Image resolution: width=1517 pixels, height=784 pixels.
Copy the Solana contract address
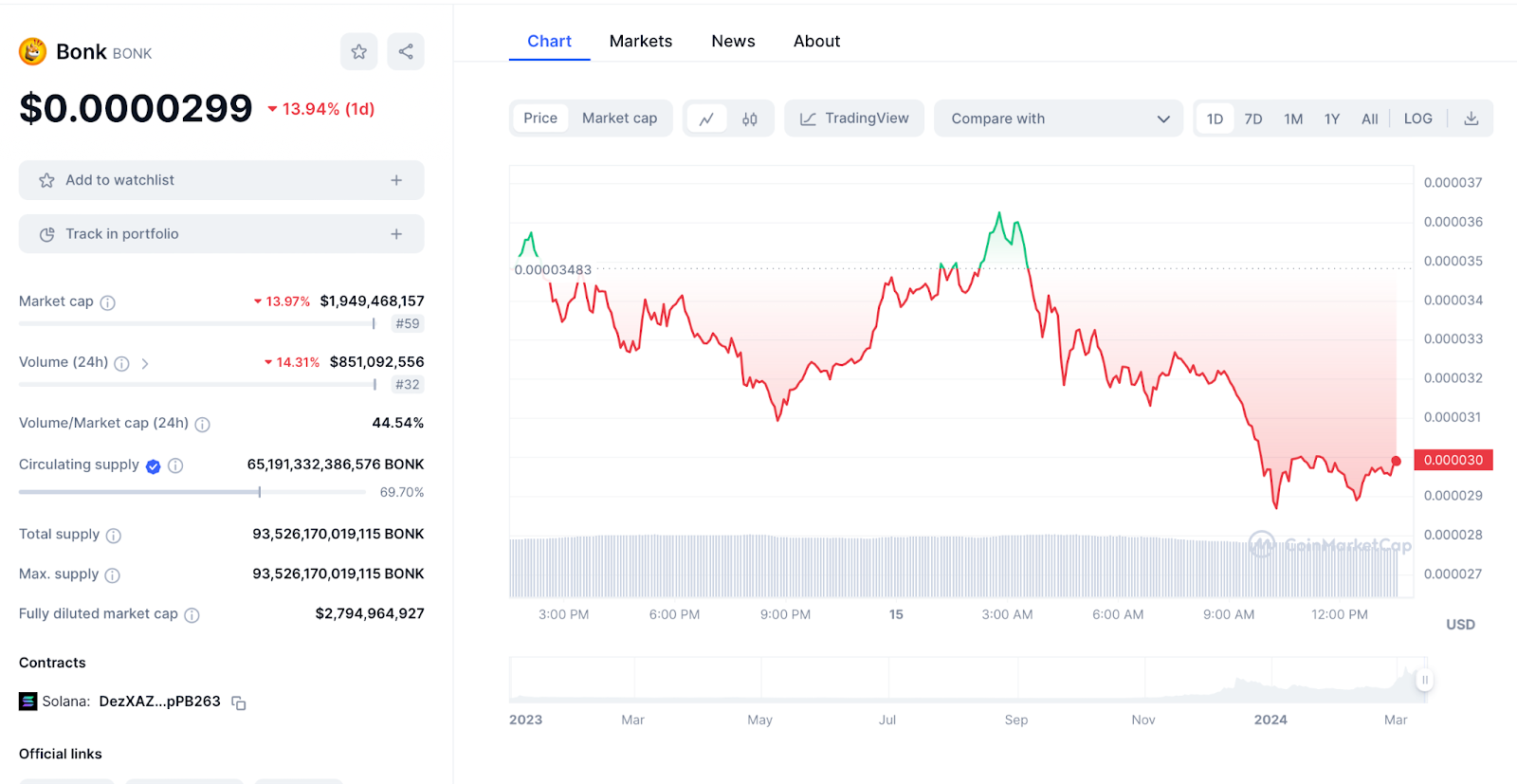click(239, 702)
